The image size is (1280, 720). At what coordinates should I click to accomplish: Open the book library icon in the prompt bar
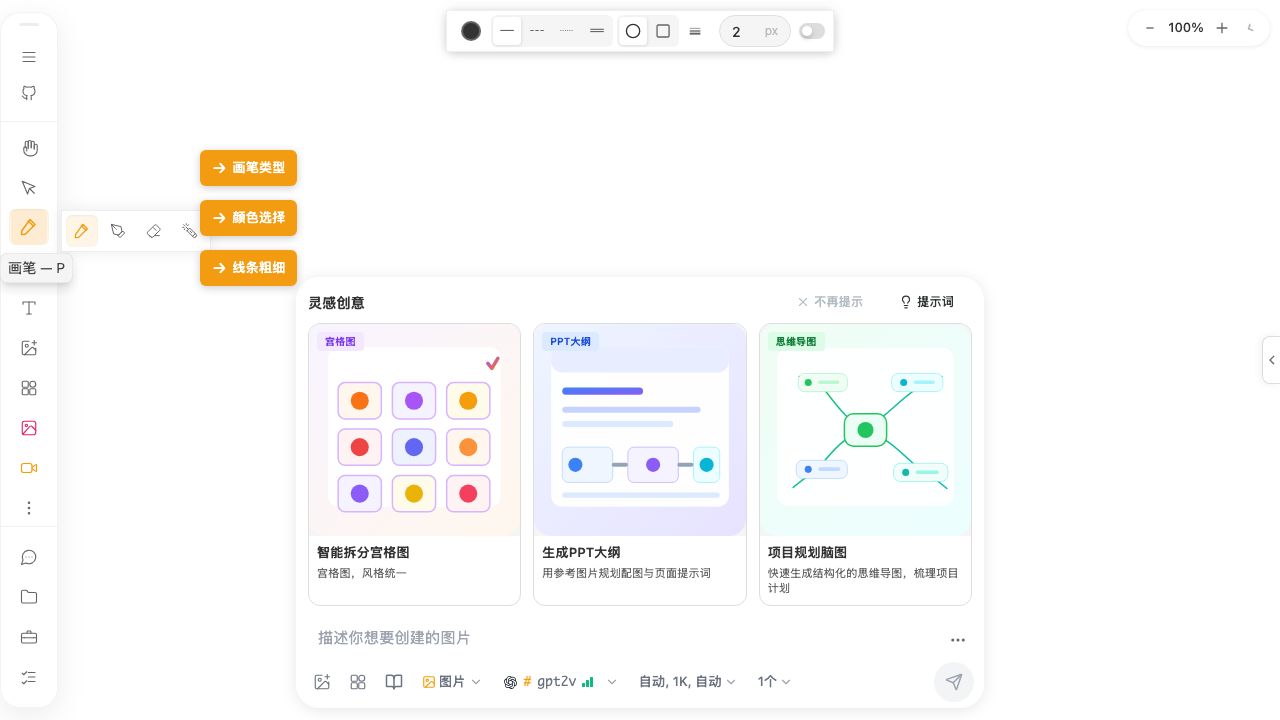pyautogui.click(x=394, y=682)
